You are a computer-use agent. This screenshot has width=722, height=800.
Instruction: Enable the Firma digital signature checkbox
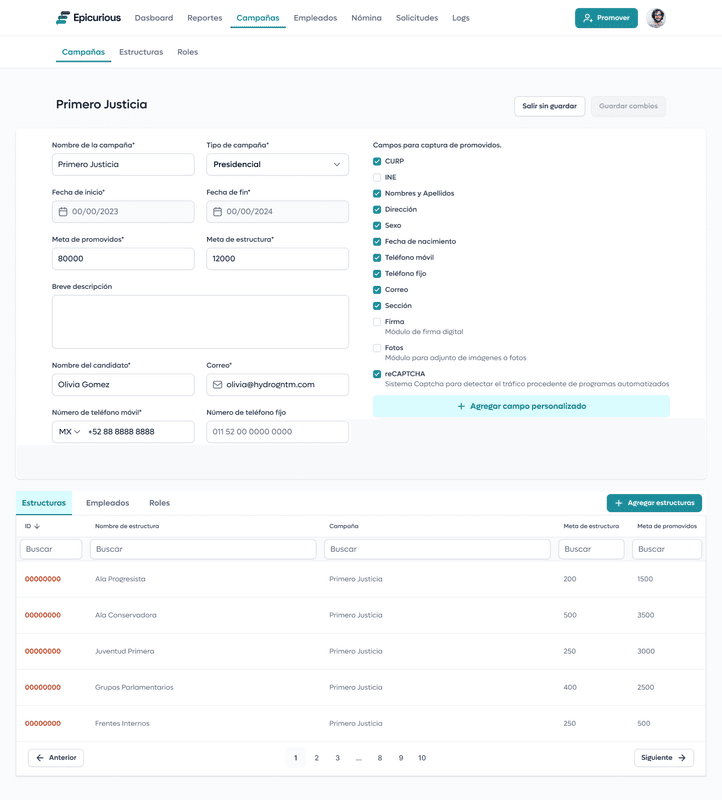pyautogui.click(x=377, y=322)
